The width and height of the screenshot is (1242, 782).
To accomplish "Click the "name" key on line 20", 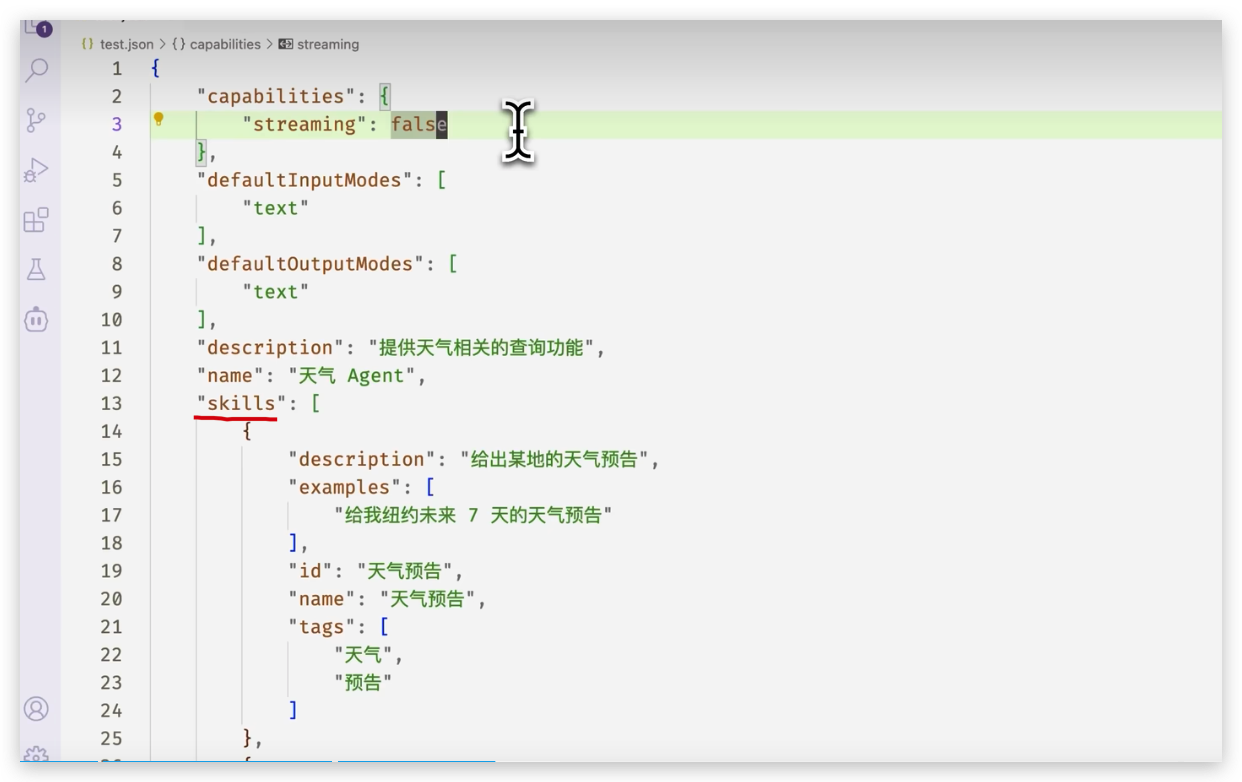I will 322,600.
